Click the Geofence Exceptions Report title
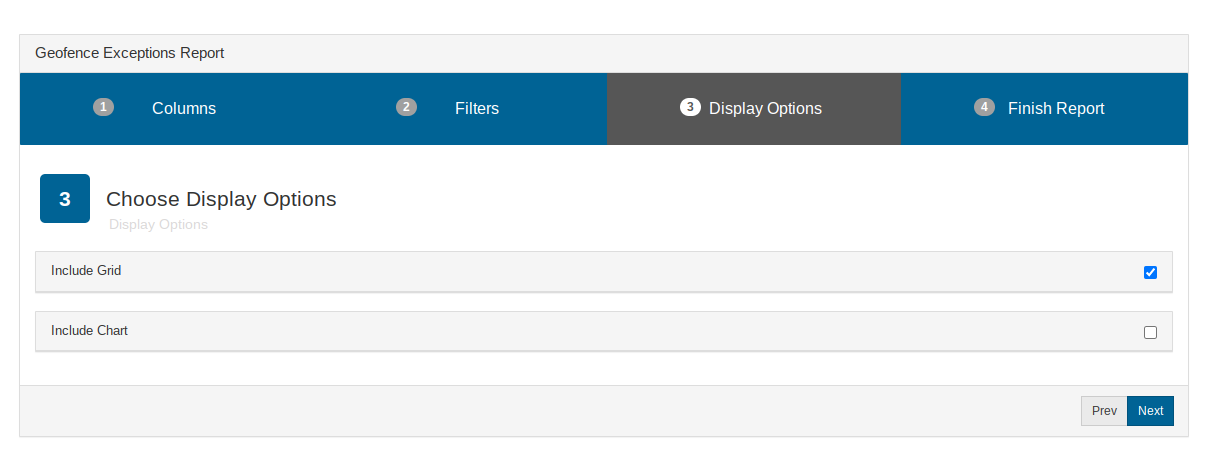 130,53
